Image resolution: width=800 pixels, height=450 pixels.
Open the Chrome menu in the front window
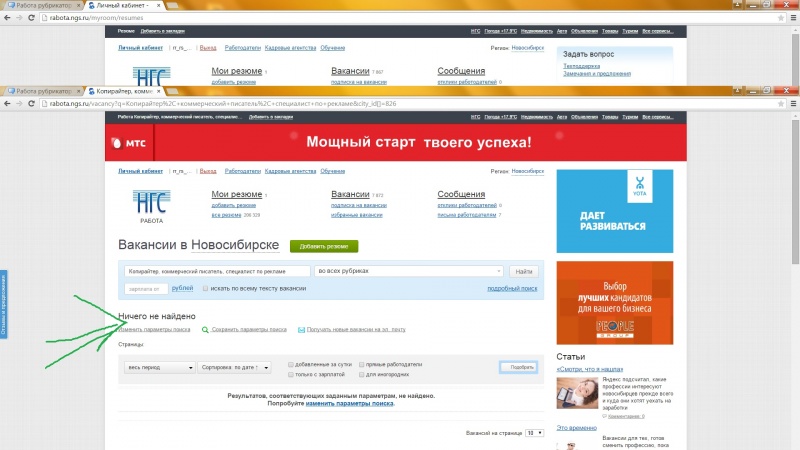(x=792, y=104)
